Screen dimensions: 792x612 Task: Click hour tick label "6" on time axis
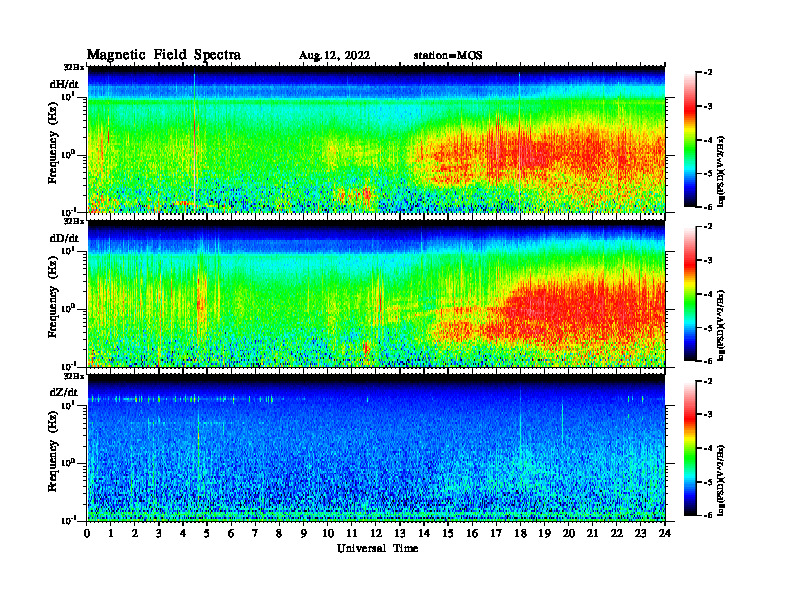click(231, 534)
